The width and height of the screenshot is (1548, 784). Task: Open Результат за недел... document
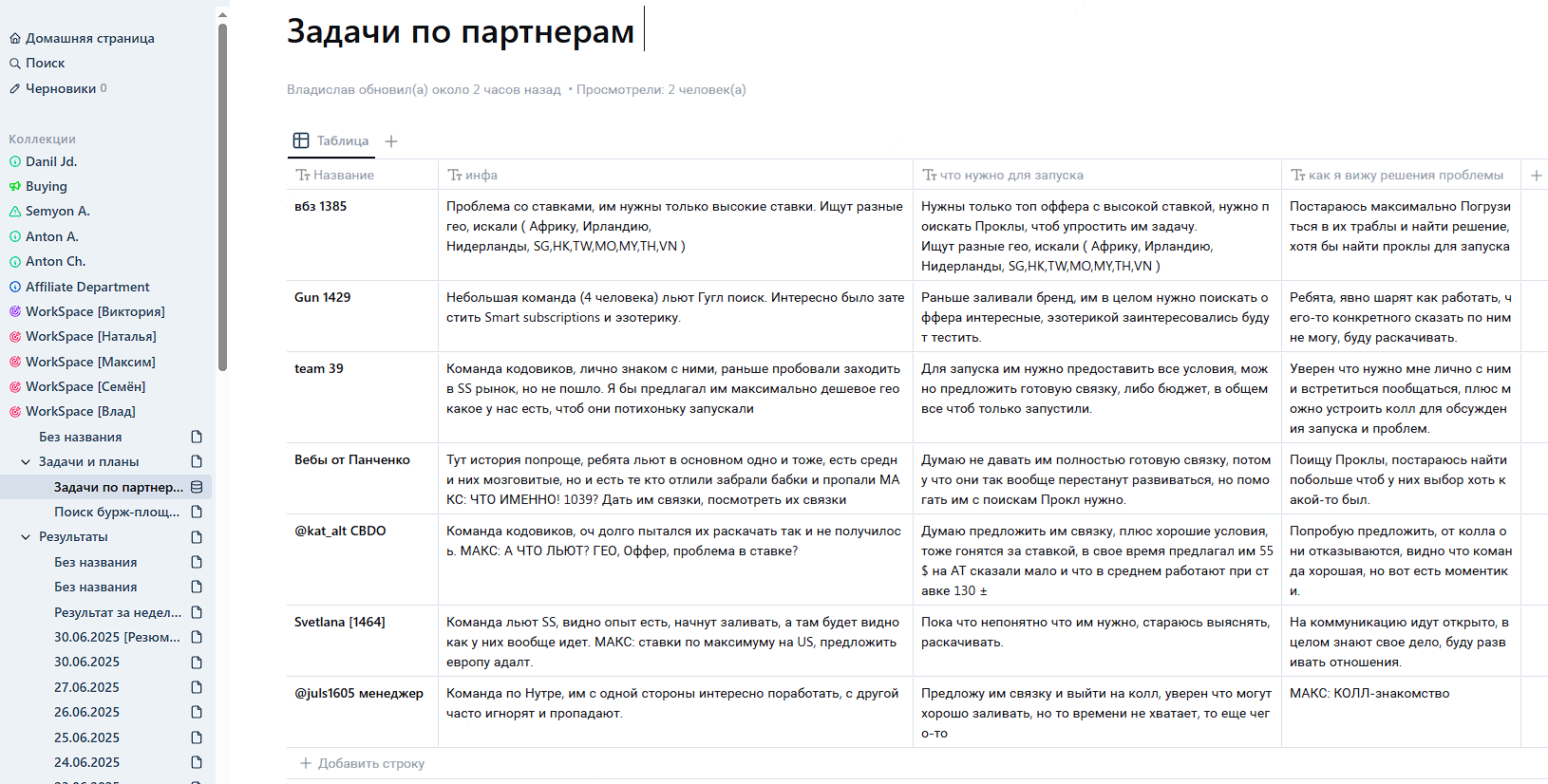pyautogui.click(x=118, y=612)
